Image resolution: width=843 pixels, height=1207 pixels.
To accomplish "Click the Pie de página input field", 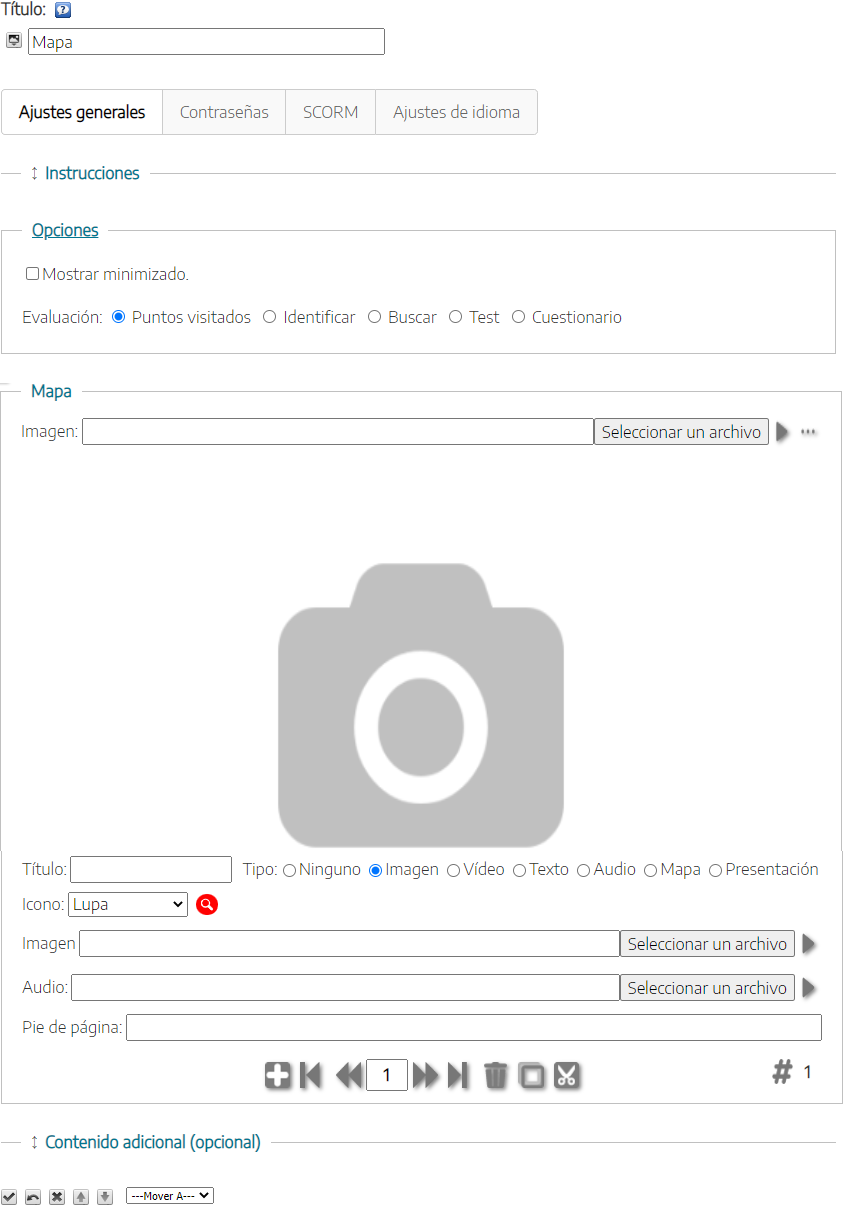I will 473,1028.
